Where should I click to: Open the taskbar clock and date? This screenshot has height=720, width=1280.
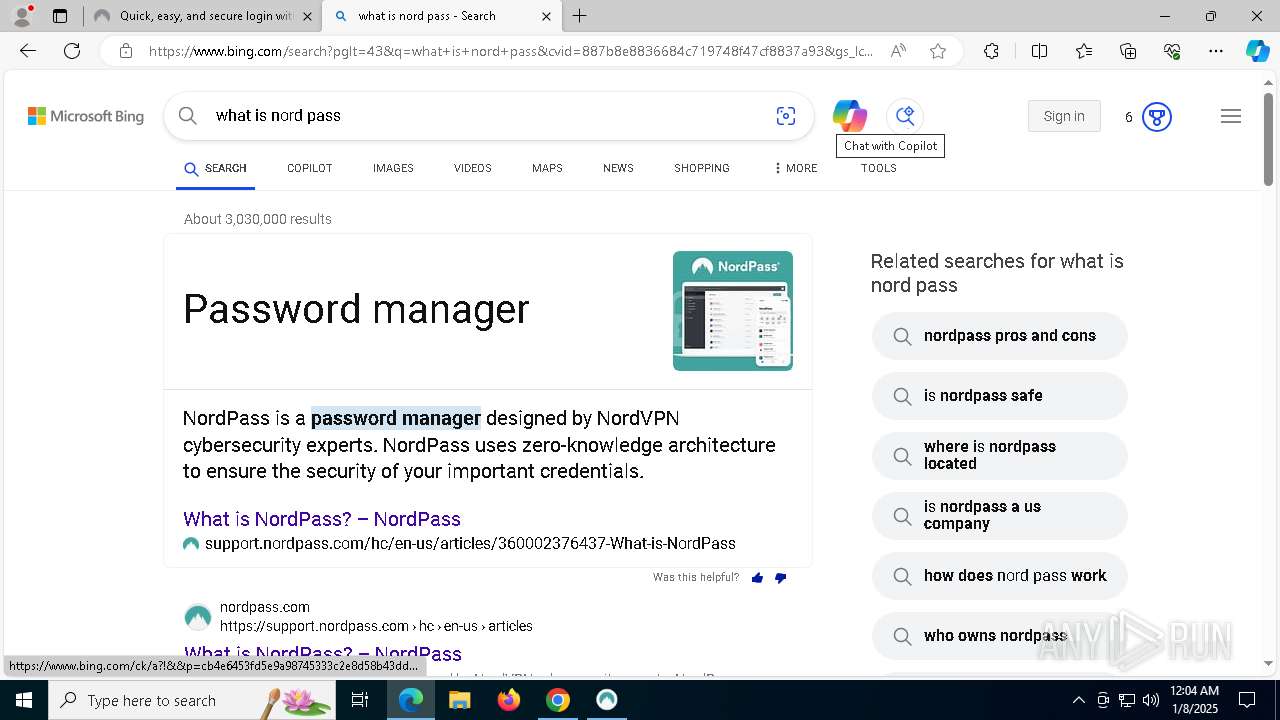pos(1194,700)
